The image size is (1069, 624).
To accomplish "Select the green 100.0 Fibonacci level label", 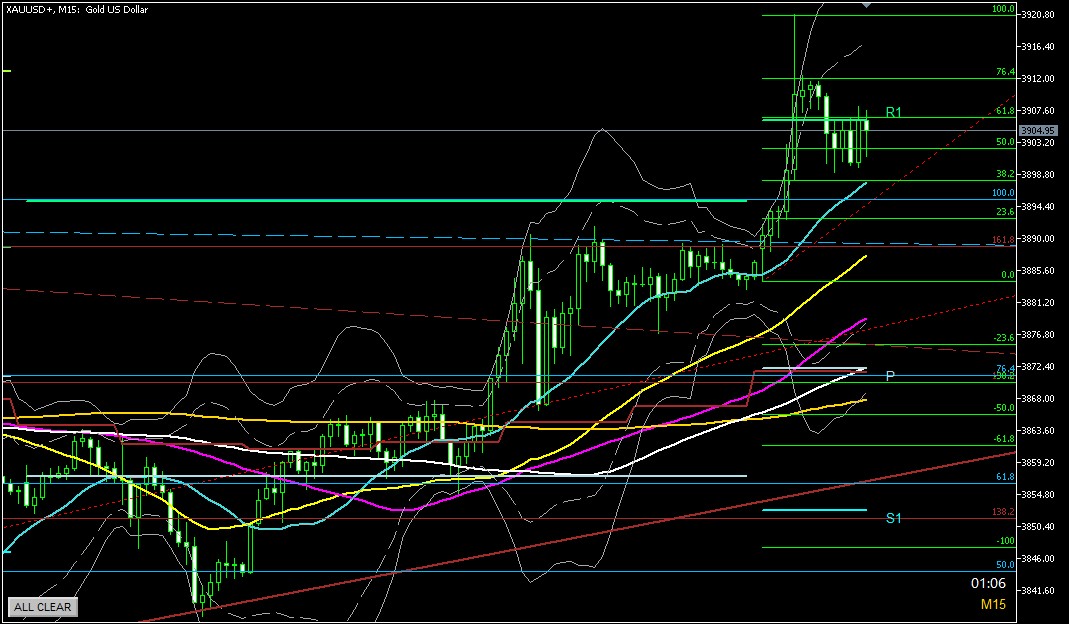I will click(x=1003, y=9).
